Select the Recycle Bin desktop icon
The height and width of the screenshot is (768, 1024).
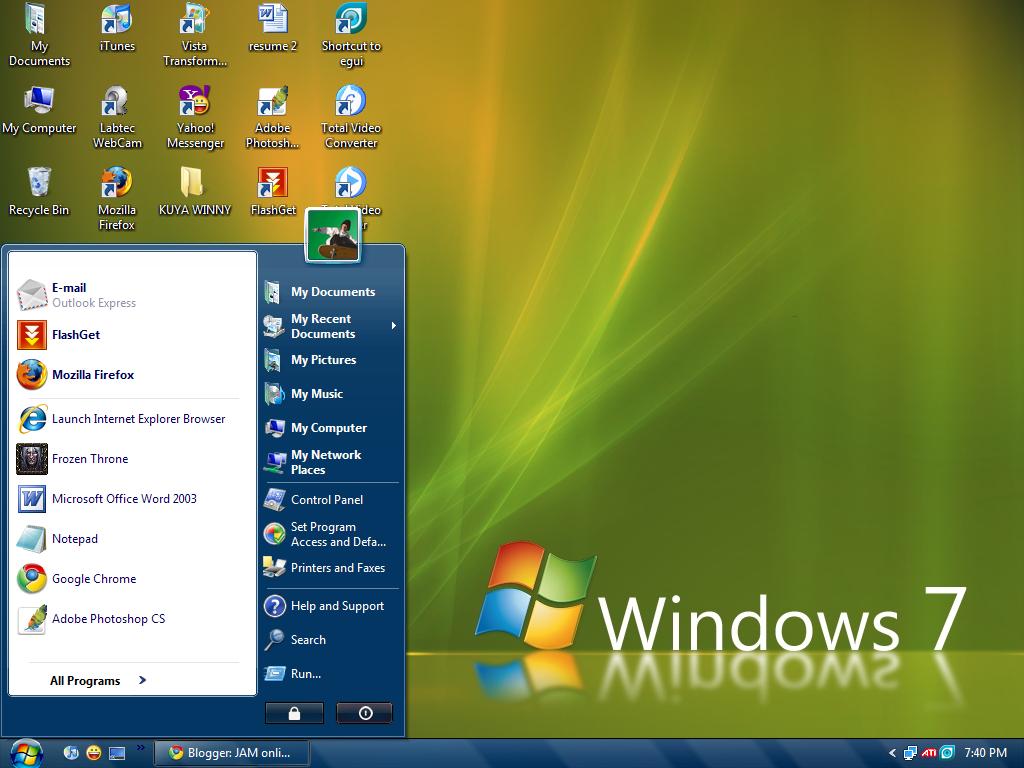click(39, 191)
